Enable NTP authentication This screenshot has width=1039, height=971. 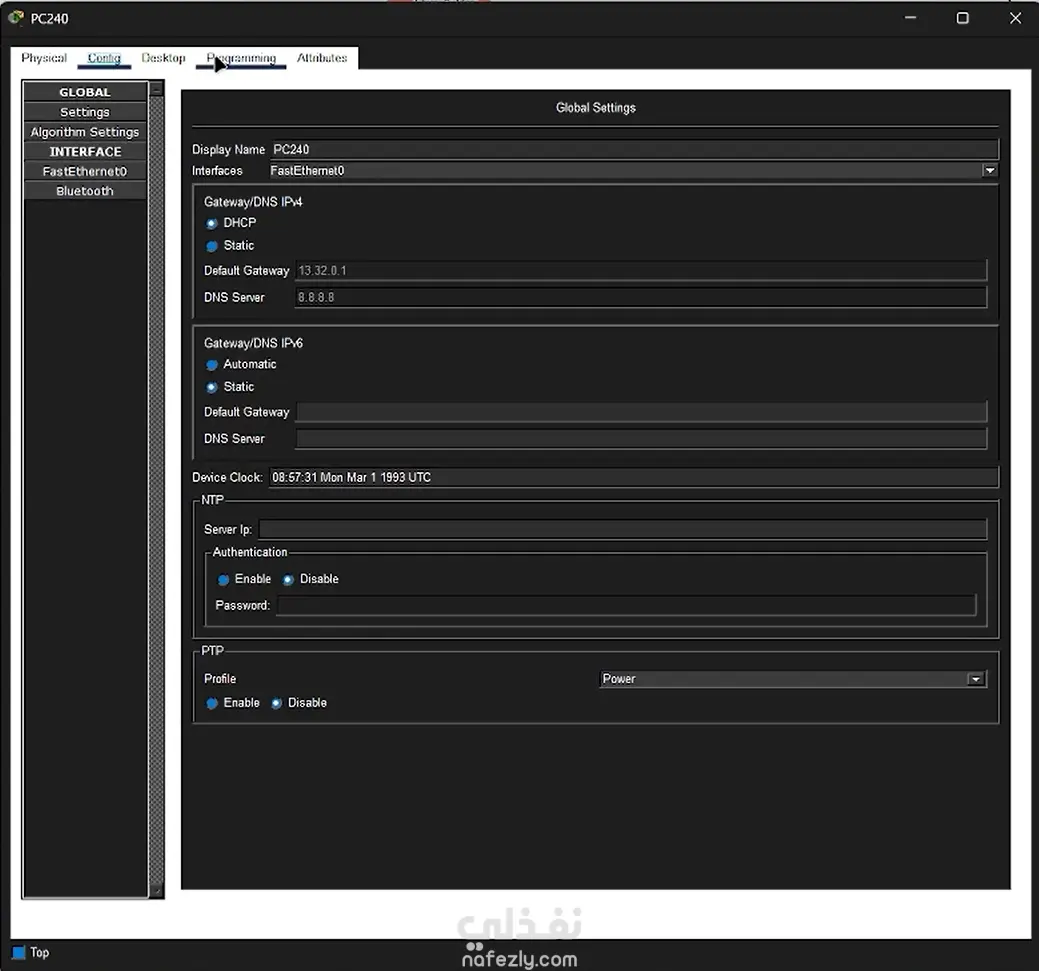coord(224,579)
